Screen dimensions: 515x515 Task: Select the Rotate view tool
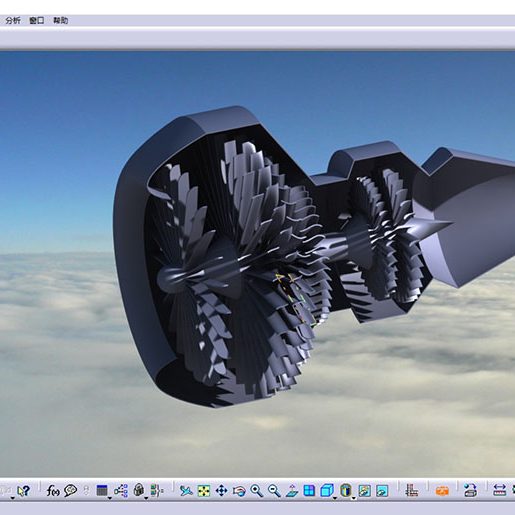239,490
